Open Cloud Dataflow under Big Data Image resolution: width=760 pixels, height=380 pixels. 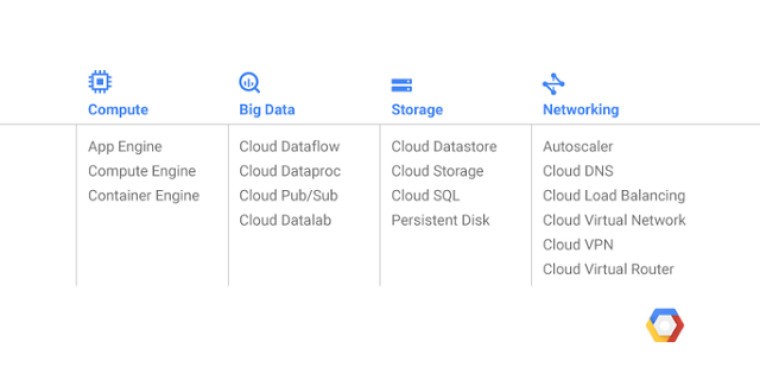point(289,146)
